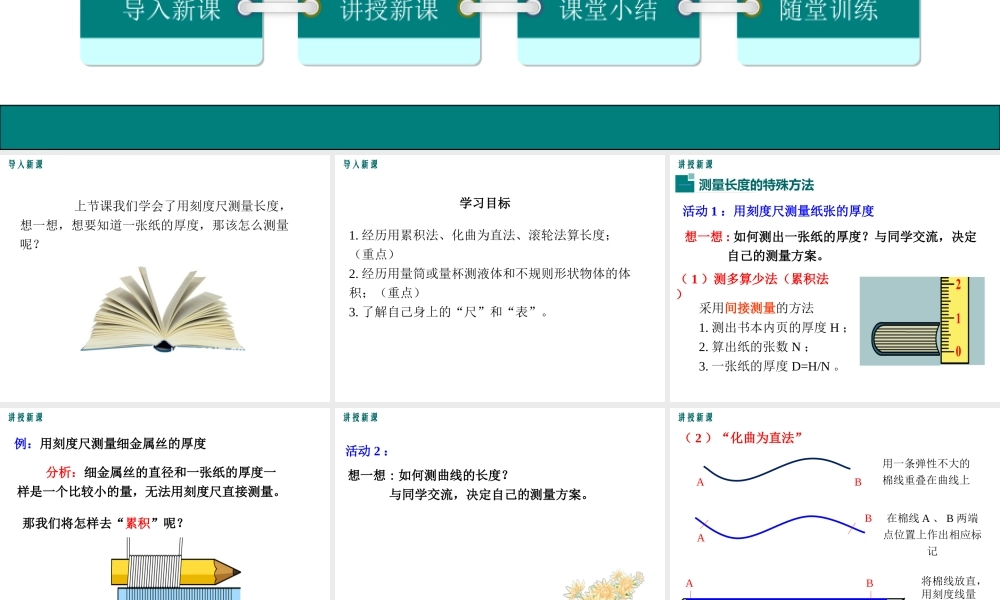Screen dimensions: 1000x600
Task: Toggle the connector pill between 导入新课 and 讲授新课
Action: [x=277, y=10]
